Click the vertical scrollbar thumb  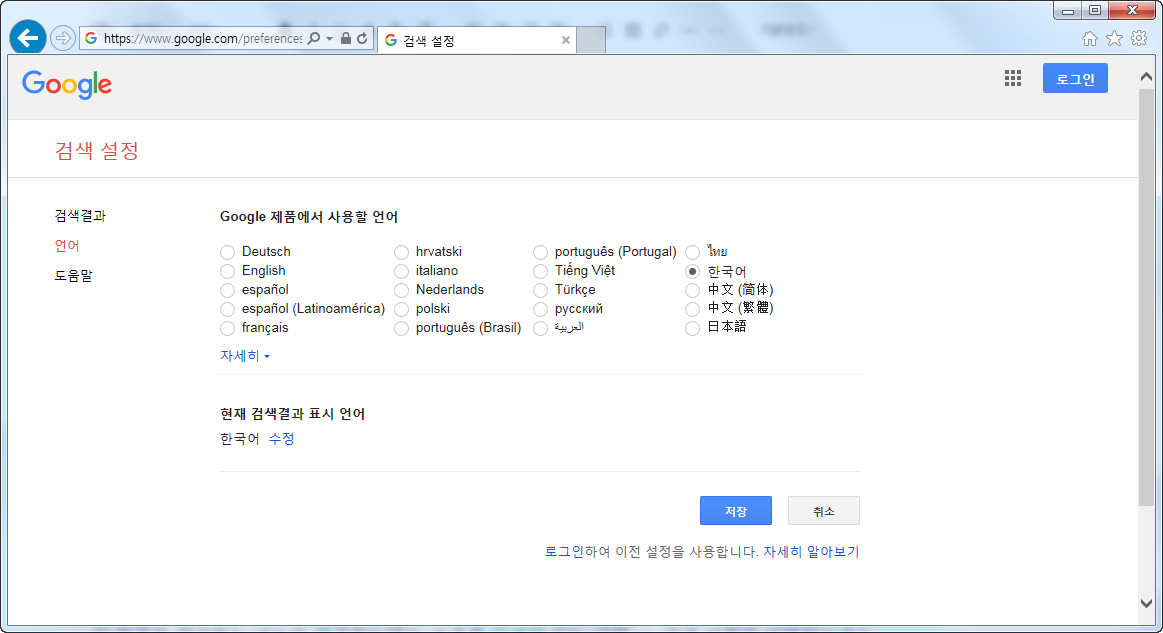pyautogui.click(x=1146, y=297)
